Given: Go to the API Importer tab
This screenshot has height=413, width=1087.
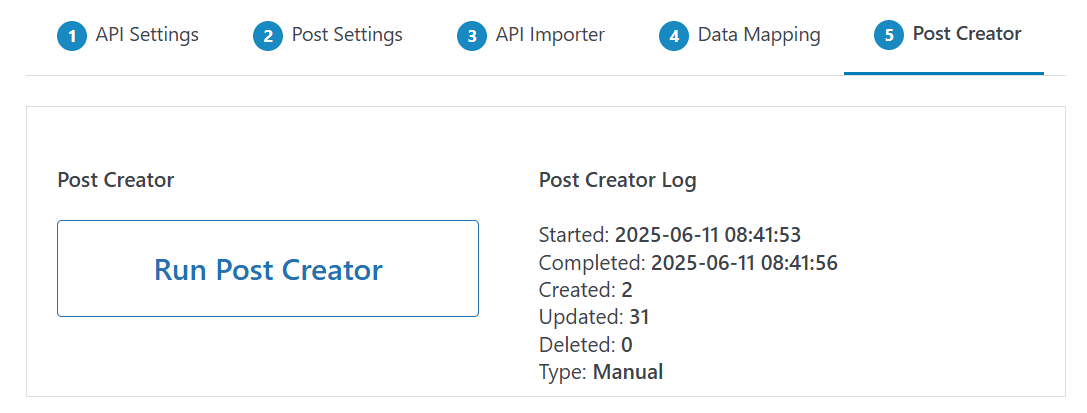Looking at the screenshot, I should point(550,35).
